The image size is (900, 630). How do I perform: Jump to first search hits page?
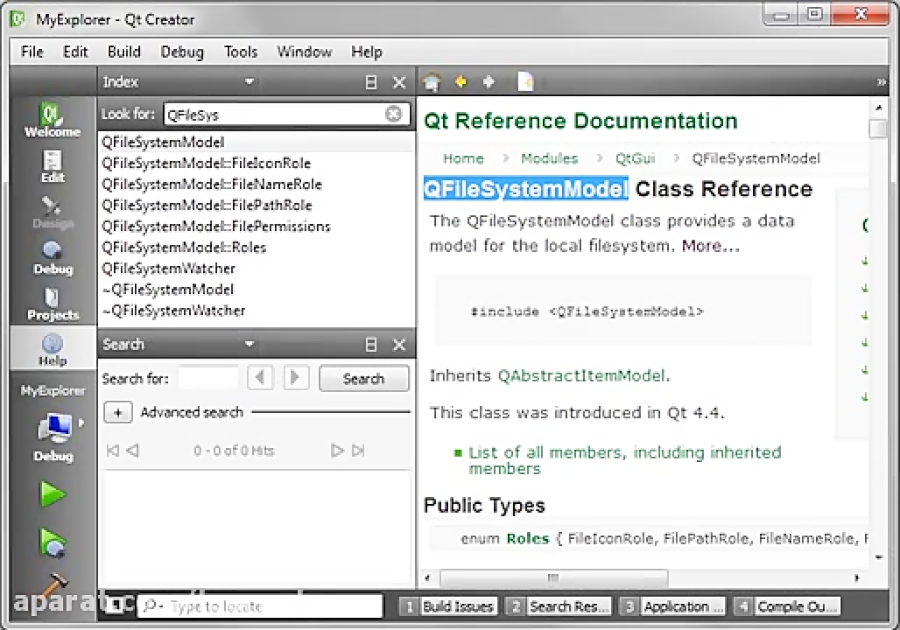pyautogui.click(x=112, y=451)
